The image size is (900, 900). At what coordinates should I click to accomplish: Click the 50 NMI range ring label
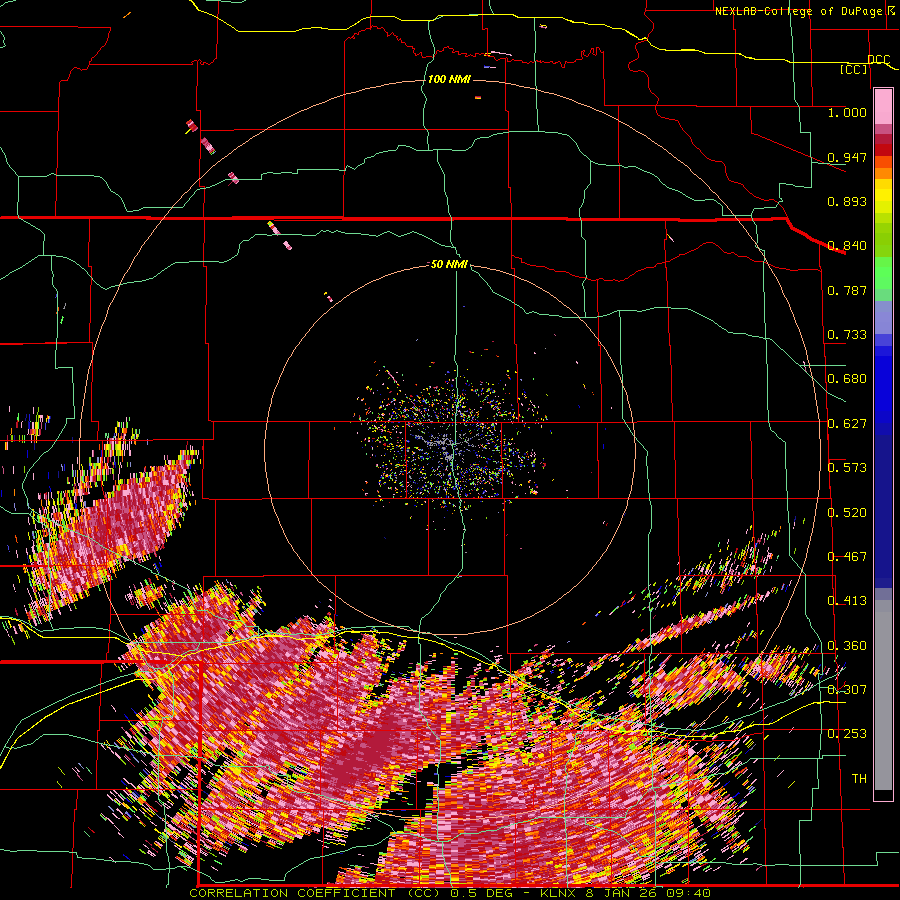tap(449, 264)
